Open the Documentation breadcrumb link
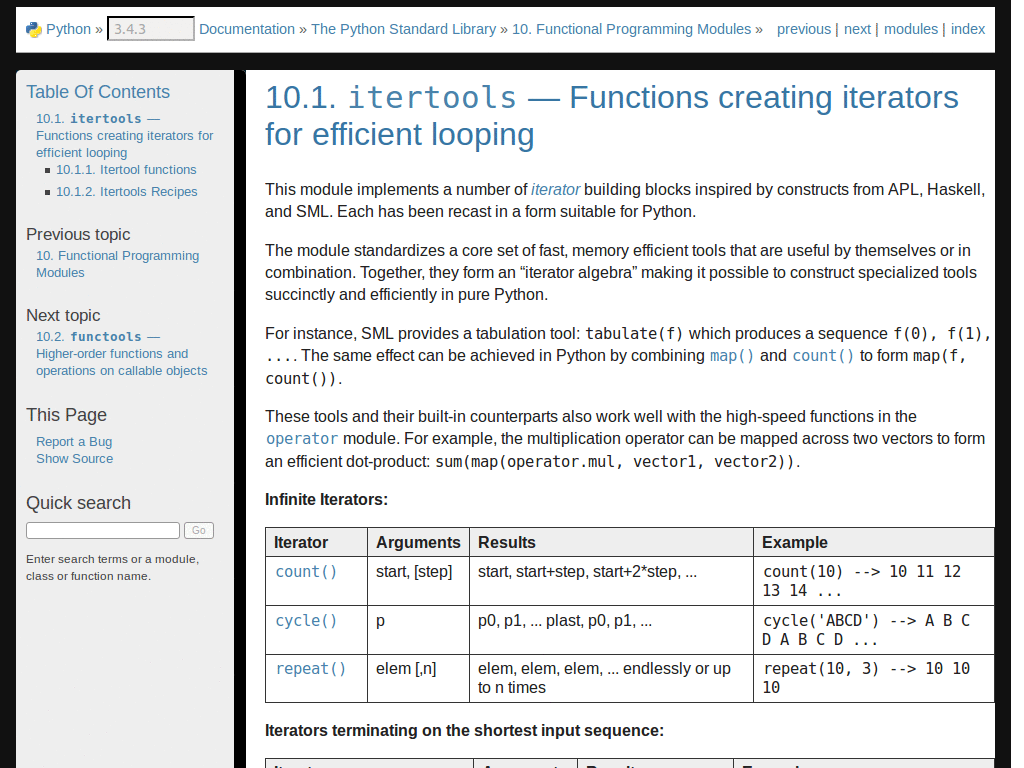 246,29
